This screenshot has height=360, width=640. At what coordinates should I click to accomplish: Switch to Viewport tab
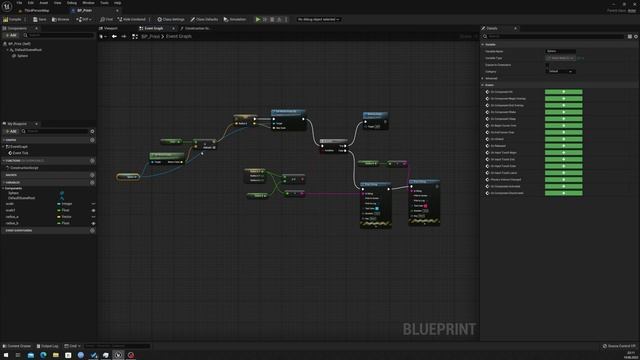[109, 28]
